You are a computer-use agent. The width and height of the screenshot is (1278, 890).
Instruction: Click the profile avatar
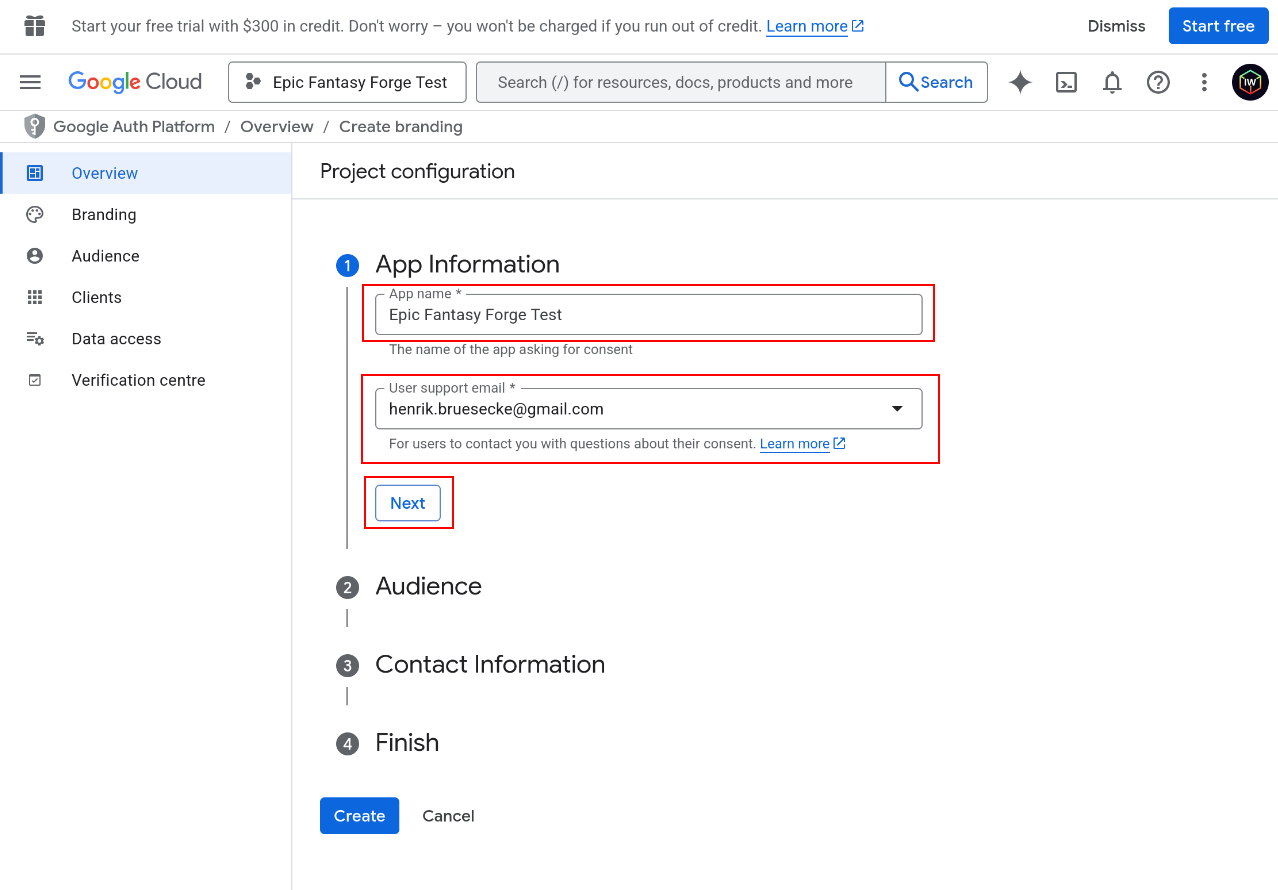1250,82
